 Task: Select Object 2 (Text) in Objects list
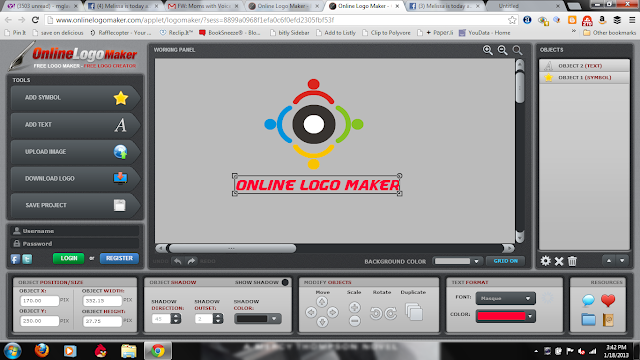click(x=584, y=66)
